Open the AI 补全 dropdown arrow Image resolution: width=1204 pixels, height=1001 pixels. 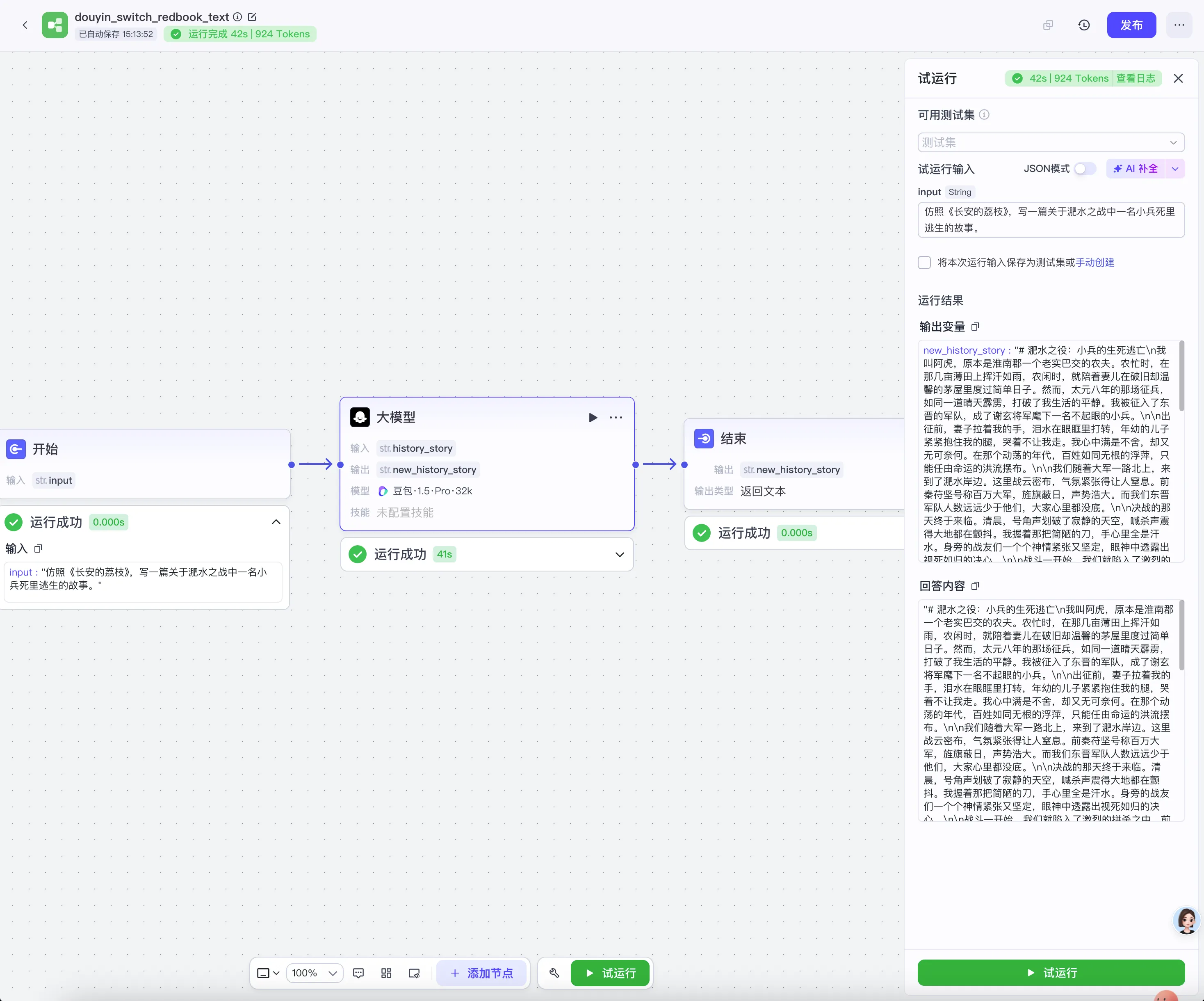[1175, 169]
